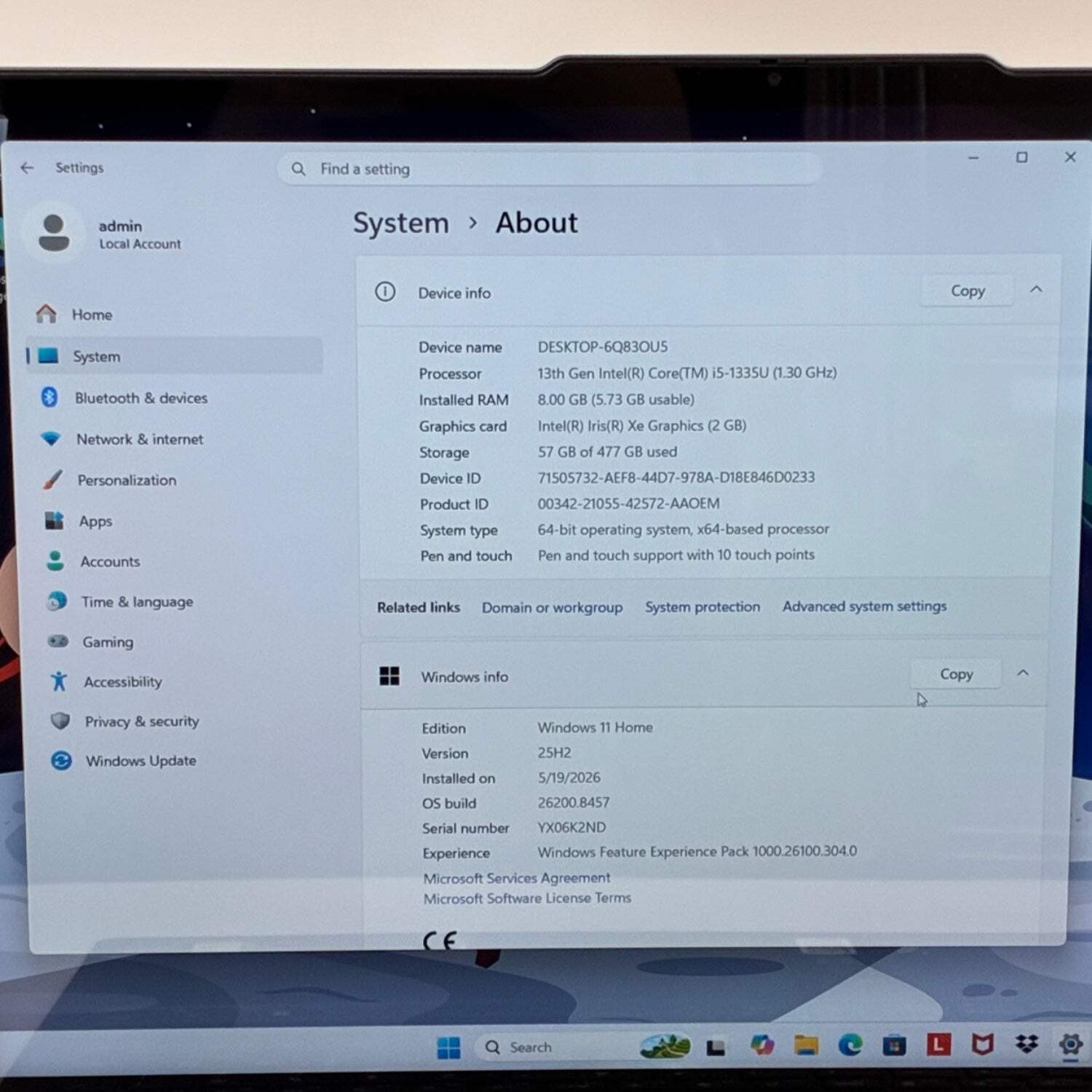Click the back arrow in Settings

(28, 168)
